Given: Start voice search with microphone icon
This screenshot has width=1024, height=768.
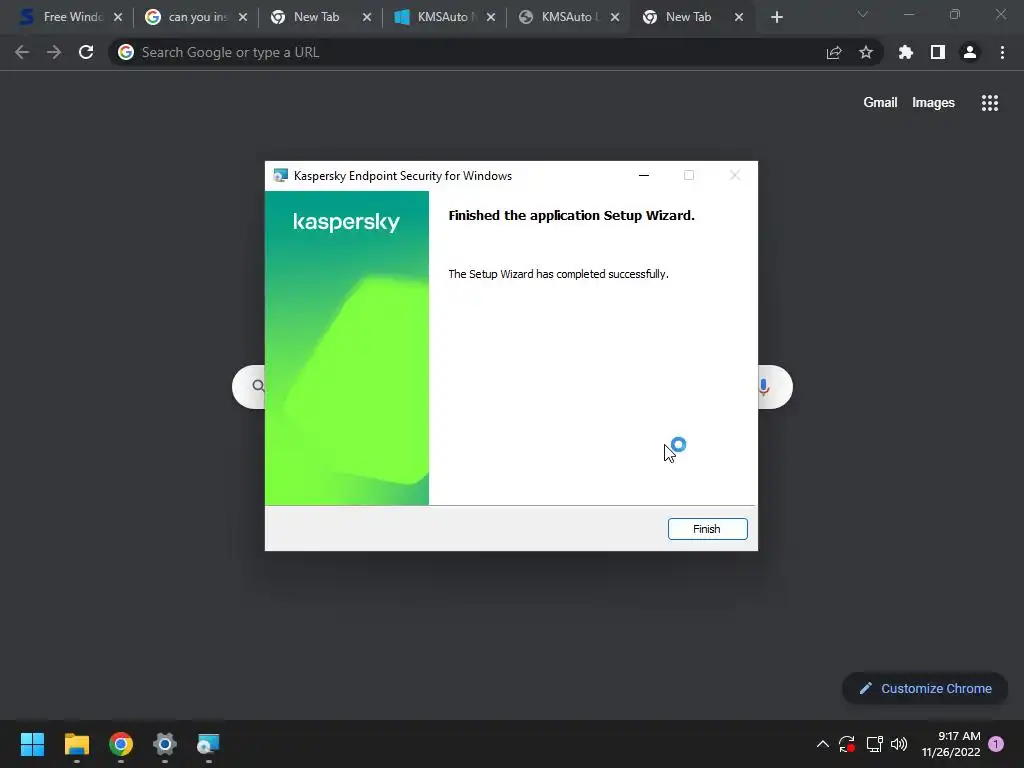Looking at the screenshot, I should (763, 387).
